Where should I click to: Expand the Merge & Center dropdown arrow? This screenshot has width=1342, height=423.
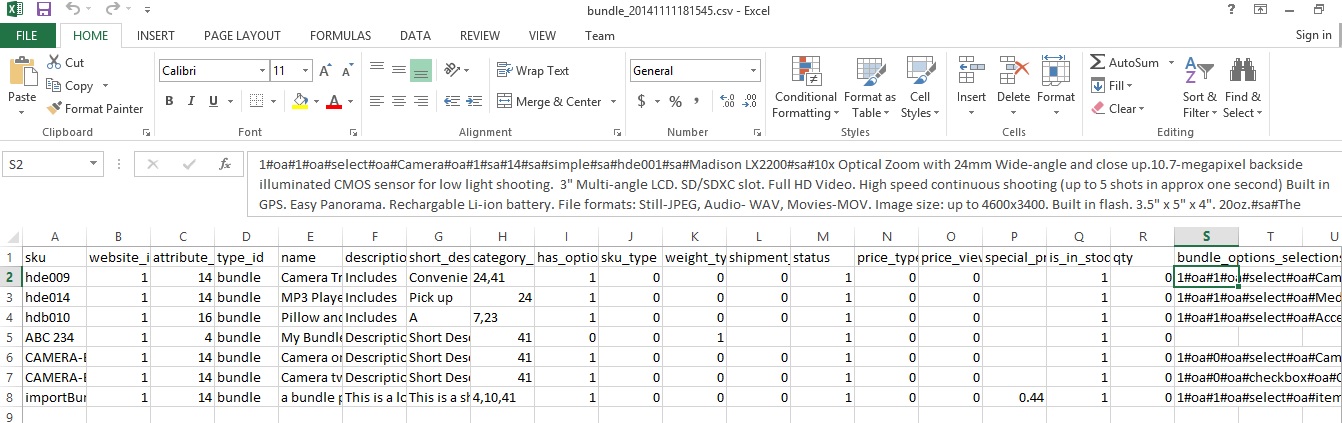[612, 102]
